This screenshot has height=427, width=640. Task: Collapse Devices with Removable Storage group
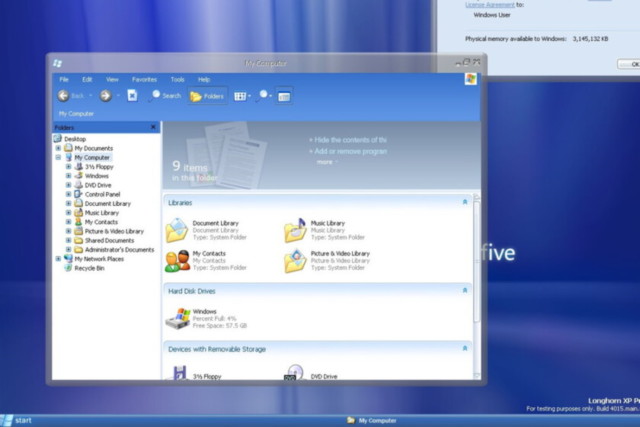[x=464, y=348]
